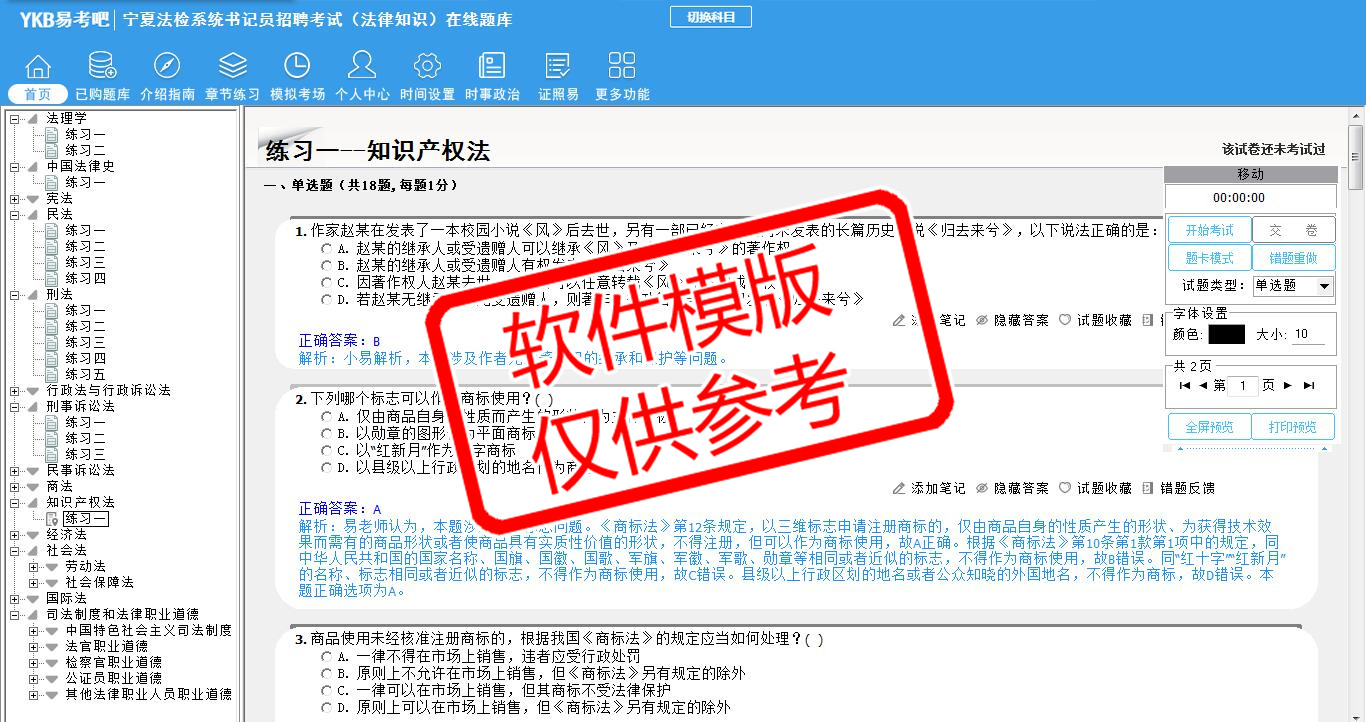Click the 介绍指南 compass icon

coord(167,67)
